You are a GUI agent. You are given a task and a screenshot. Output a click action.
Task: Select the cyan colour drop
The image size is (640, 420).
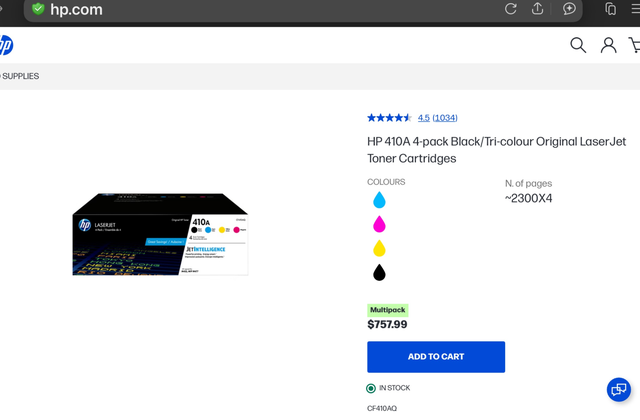click(x=379, y=200)
